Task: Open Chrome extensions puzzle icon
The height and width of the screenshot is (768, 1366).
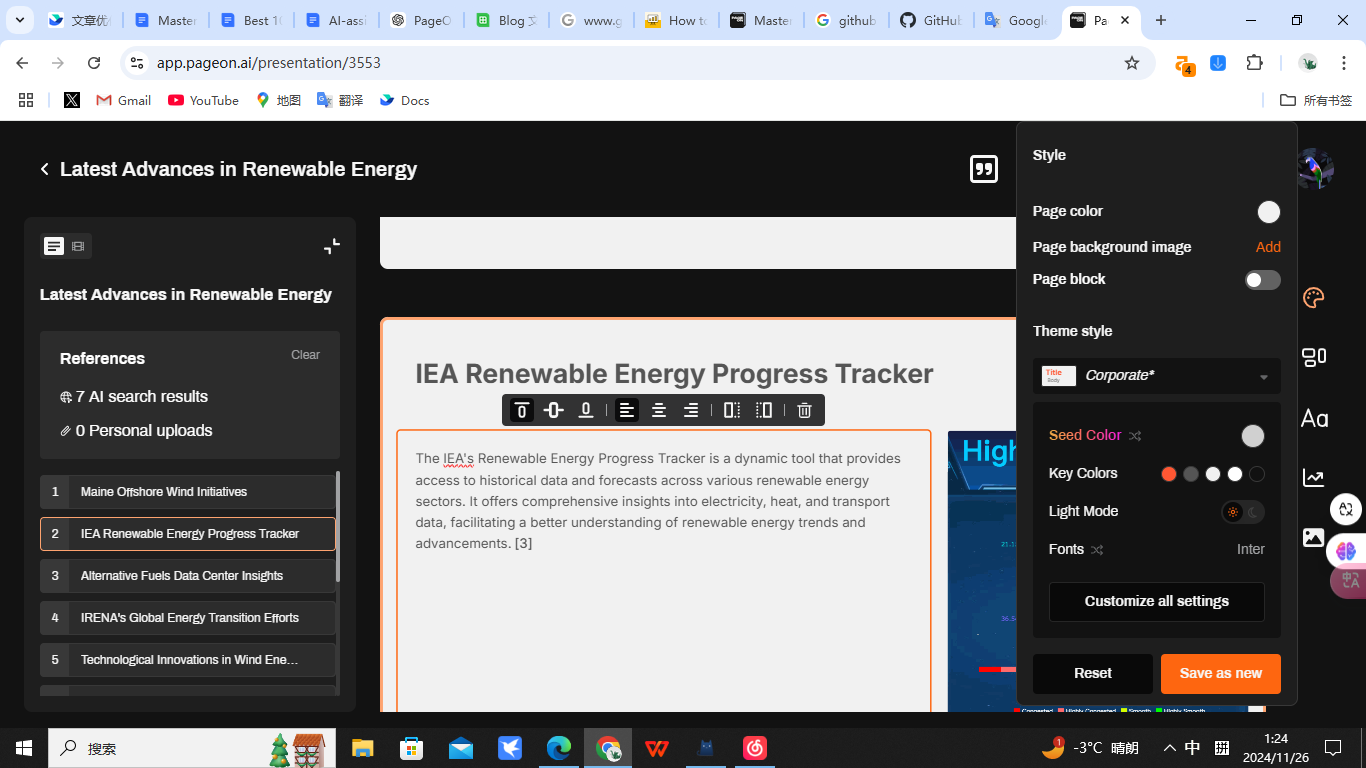Action: coord(1255,63)
